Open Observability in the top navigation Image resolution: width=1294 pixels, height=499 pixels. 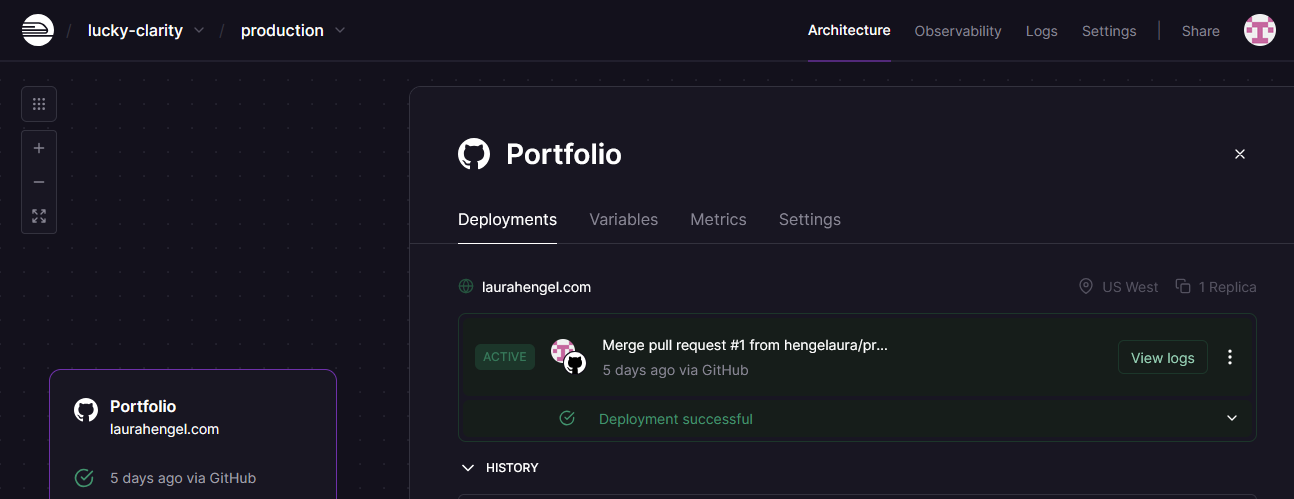(957, 31)
